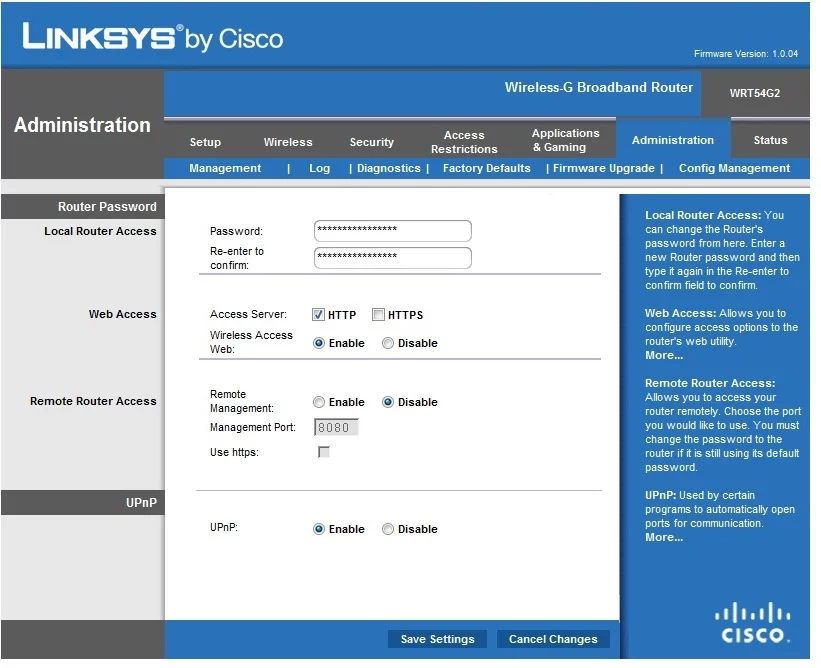This screenshot has height=668, width=821.
Task: Click the UPnP section header on left
Action: 83,503
